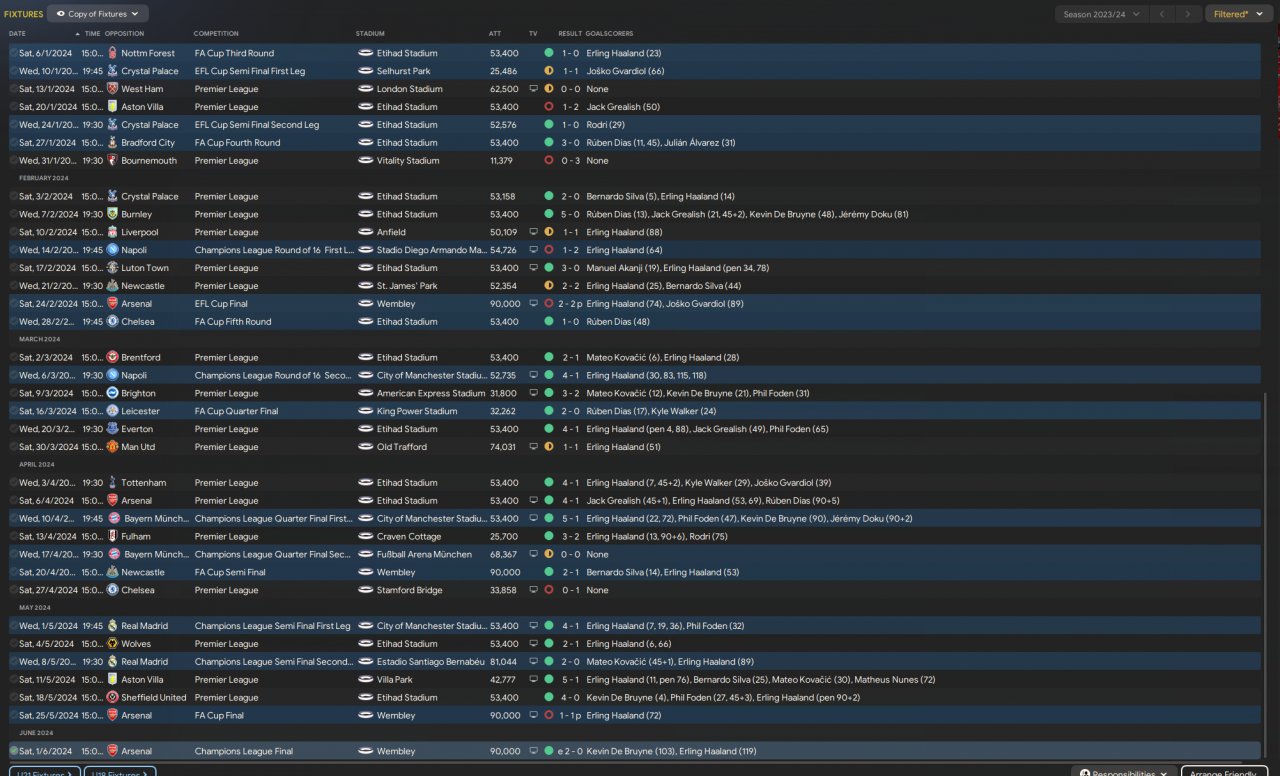Click the stadium icon beside Old Trafford
Screen dimensions: 1280x776
pyautogui.click(x=365, y=447)
